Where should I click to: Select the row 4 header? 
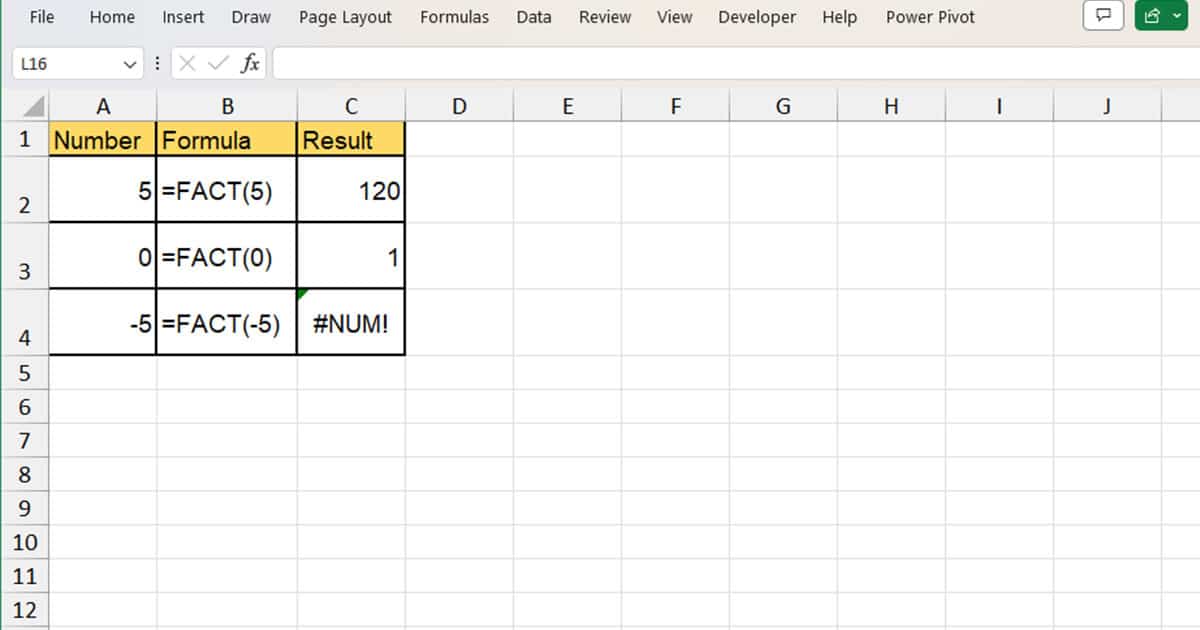(26, 322)
